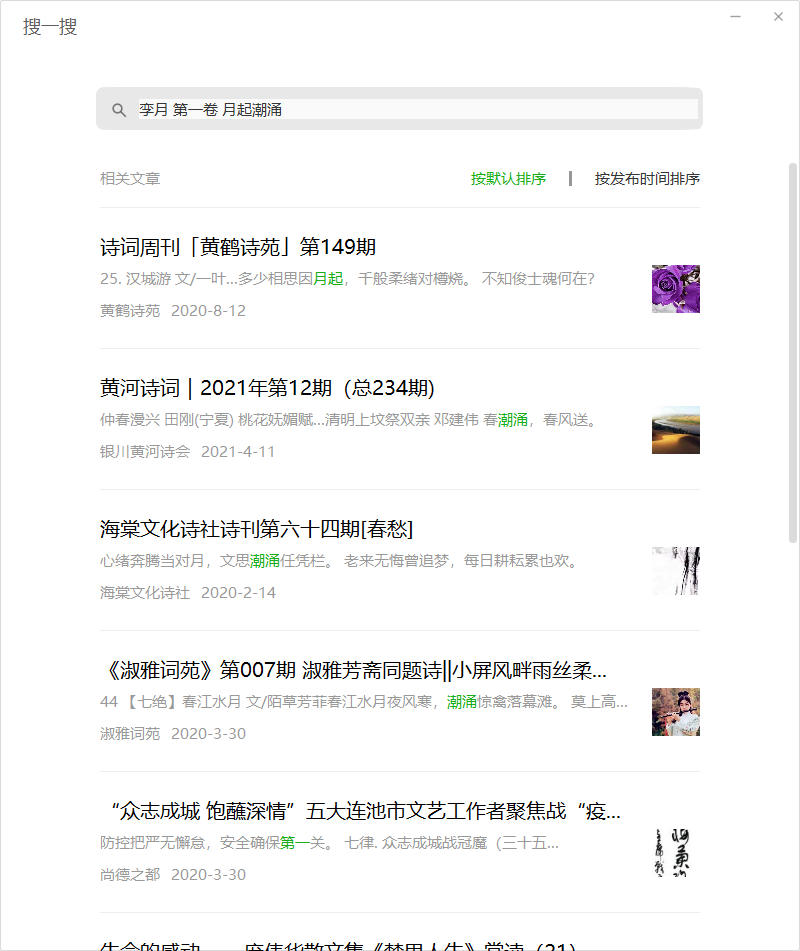Open the ink painting thumbnail
Image resolution: width=800 pixels, height=951 pixels.
coord(676,571)
